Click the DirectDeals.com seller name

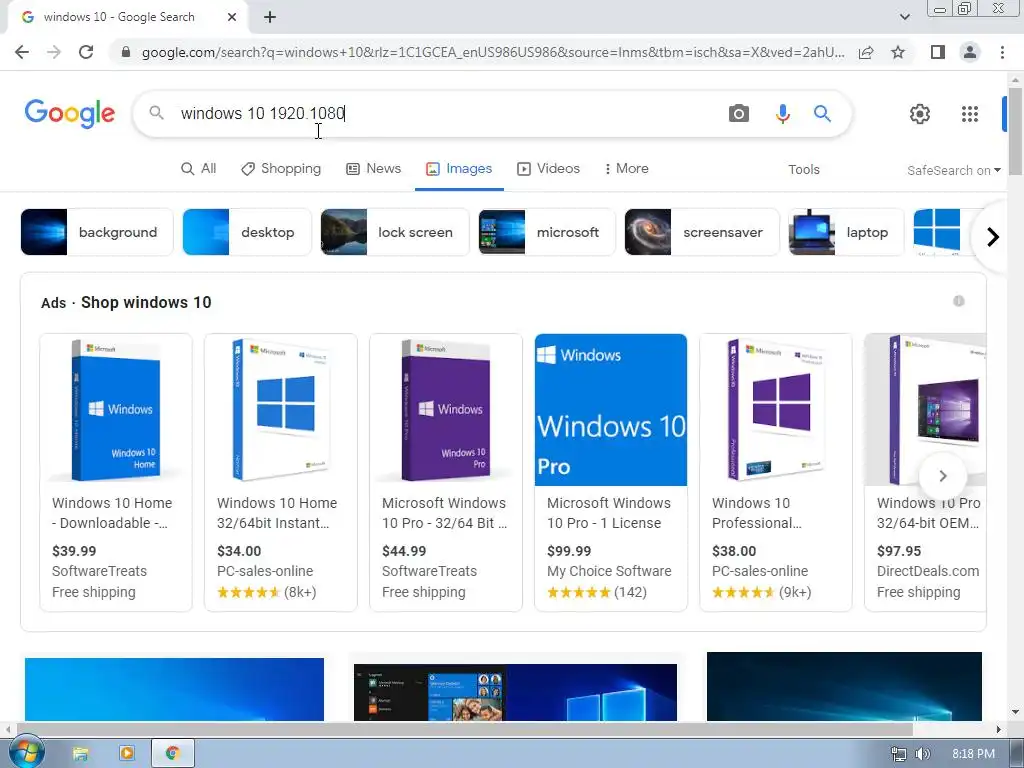[x=928, y=571]
